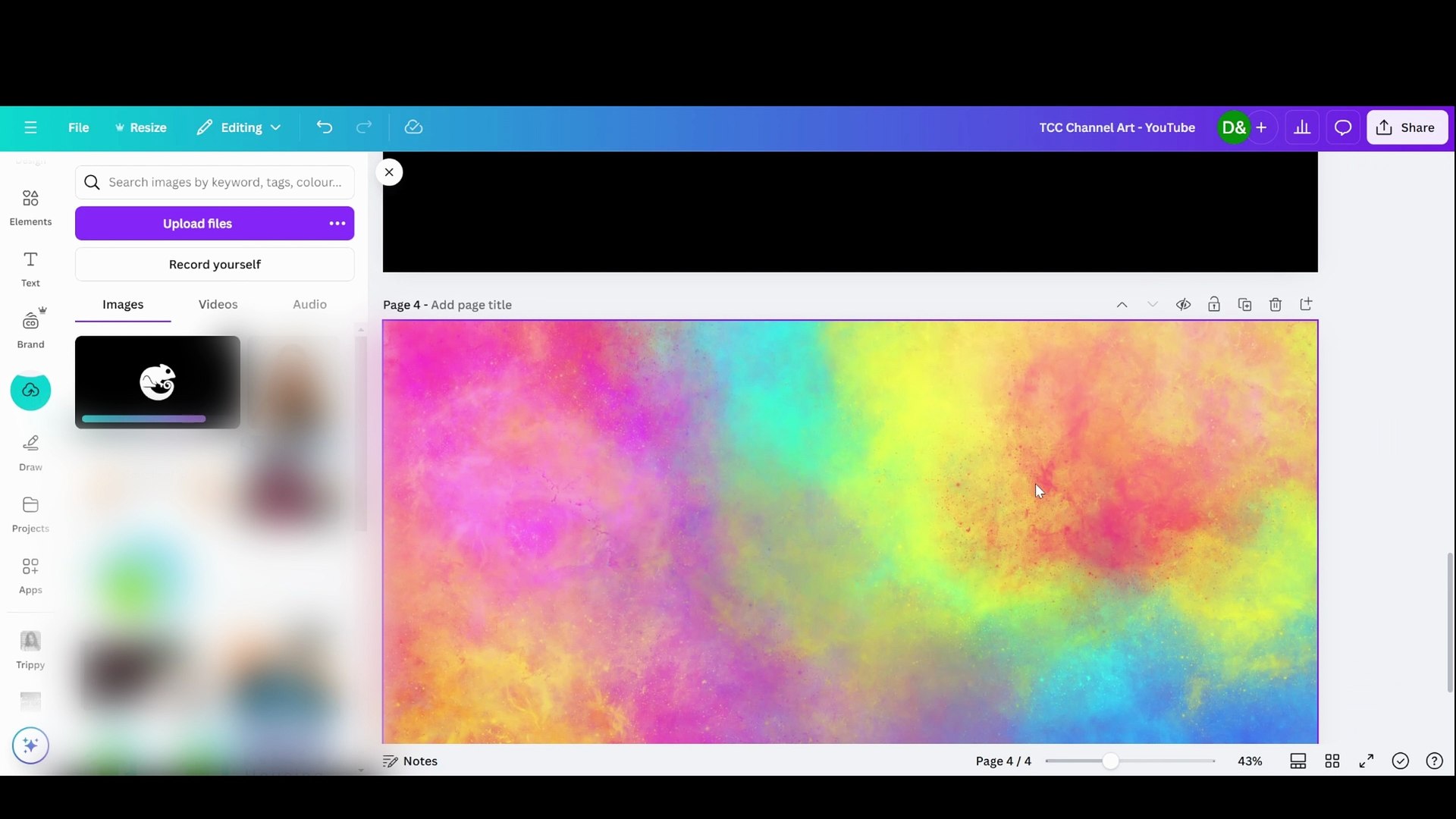
Task: Delete Page 4 with the trash icon
Action: [x=1275, y=304]
